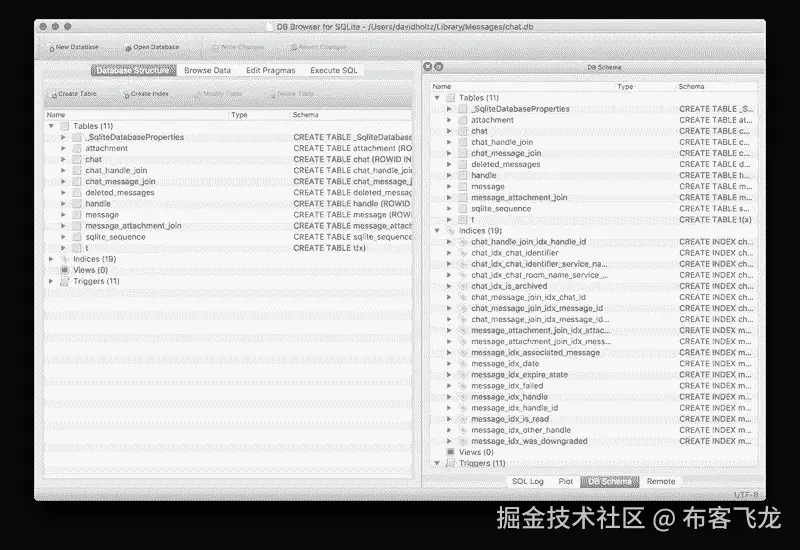Click the Triggers (11) icon in DB Schema panel

pyautogui.click(x=451, y=463)
